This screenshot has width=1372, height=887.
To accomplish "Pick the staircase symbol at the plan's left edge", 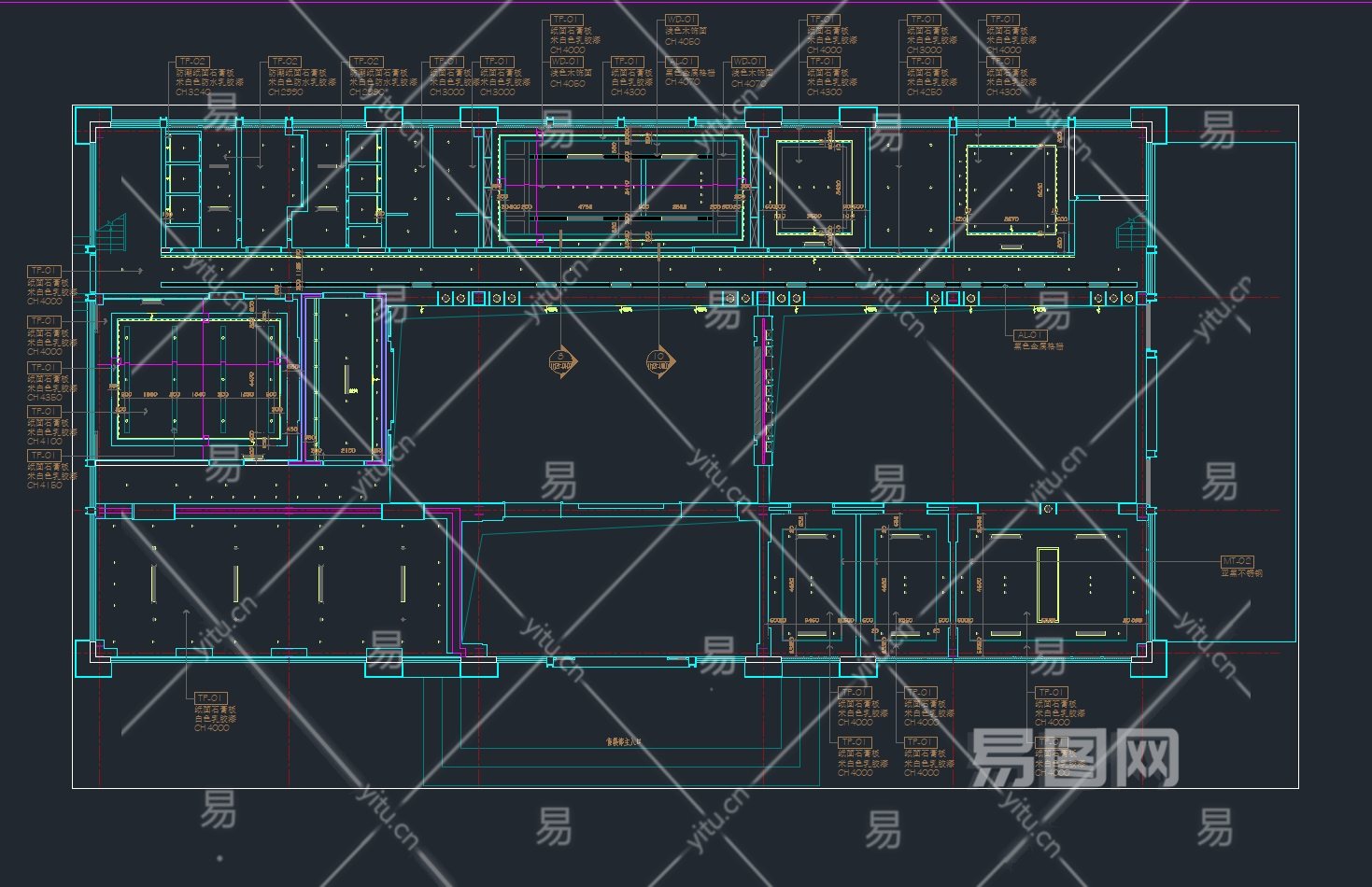I will [111, 233].
